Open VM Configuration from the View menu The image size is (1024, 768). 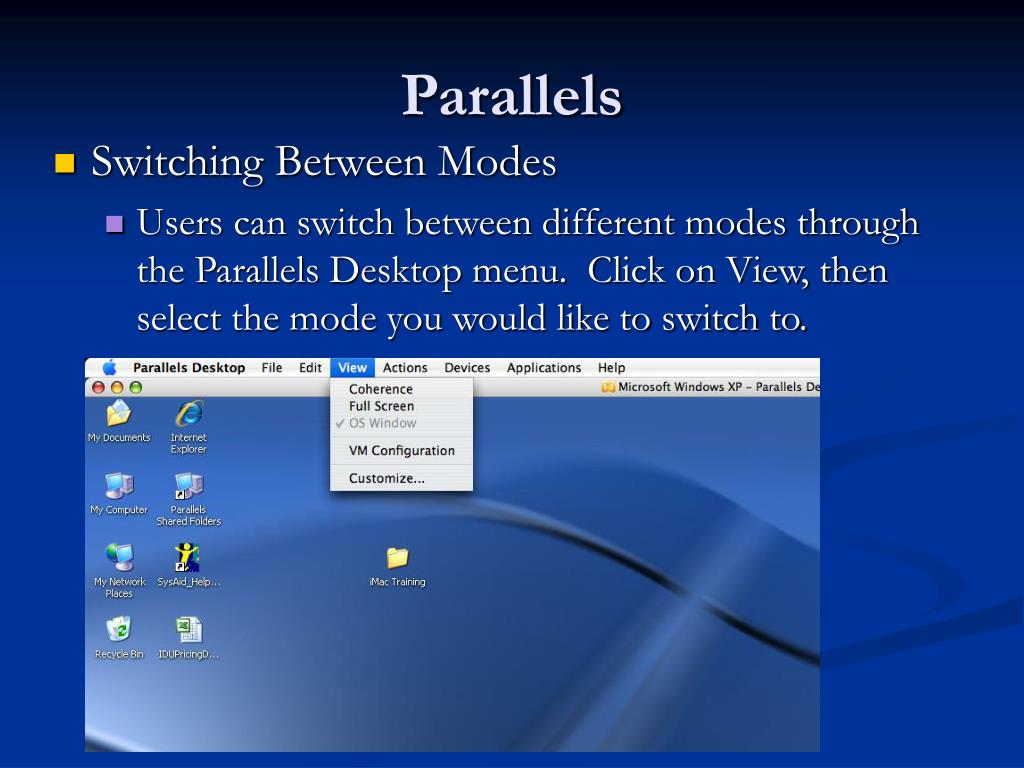[402, 450]
